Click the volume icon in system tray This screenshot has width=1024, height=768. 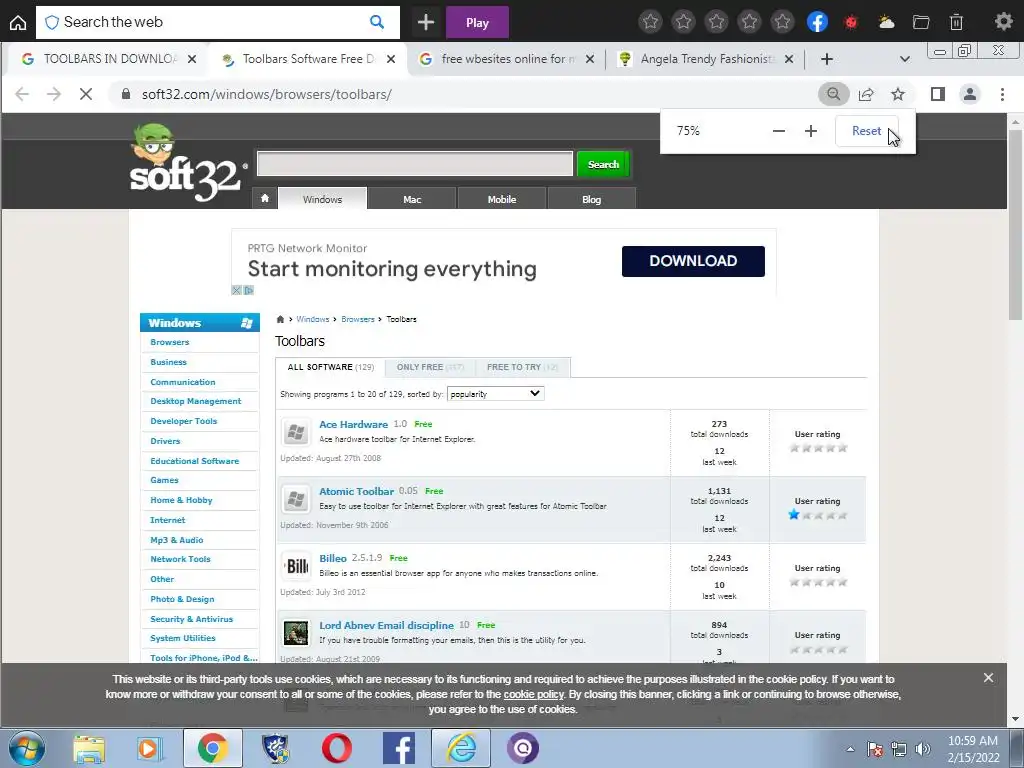tap(922, 749)
